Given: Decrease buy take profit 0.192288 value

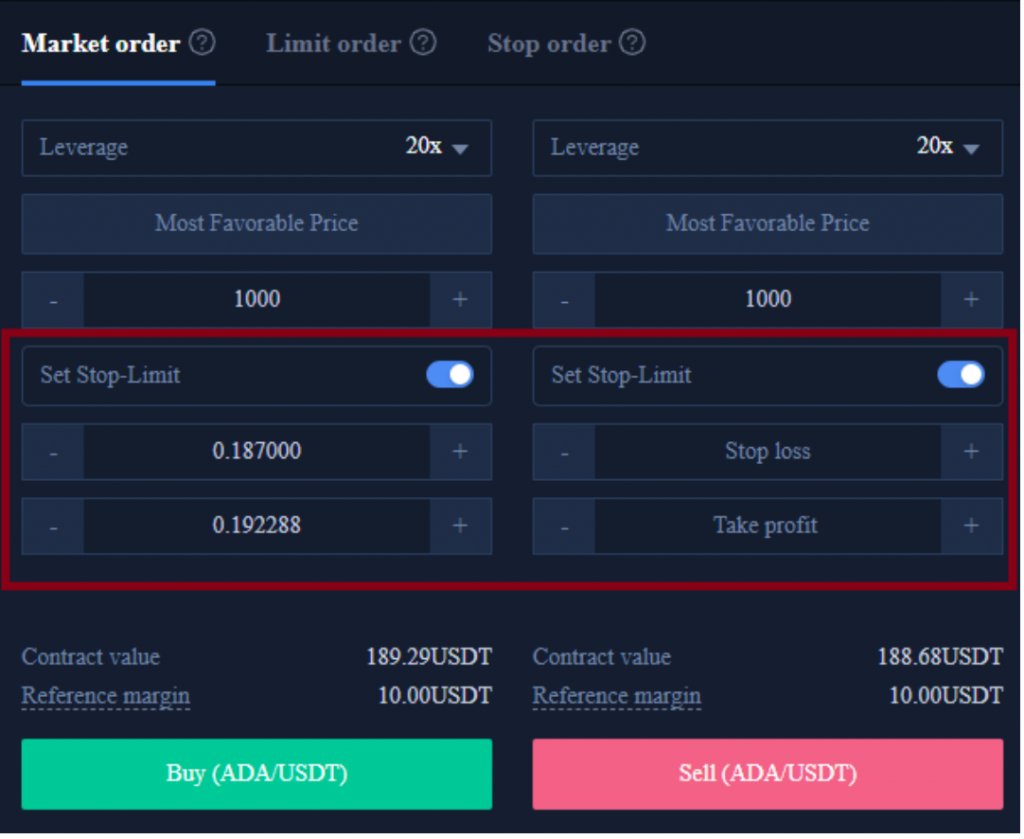Looking at the screenshot, I should click(x=53, y=526).
